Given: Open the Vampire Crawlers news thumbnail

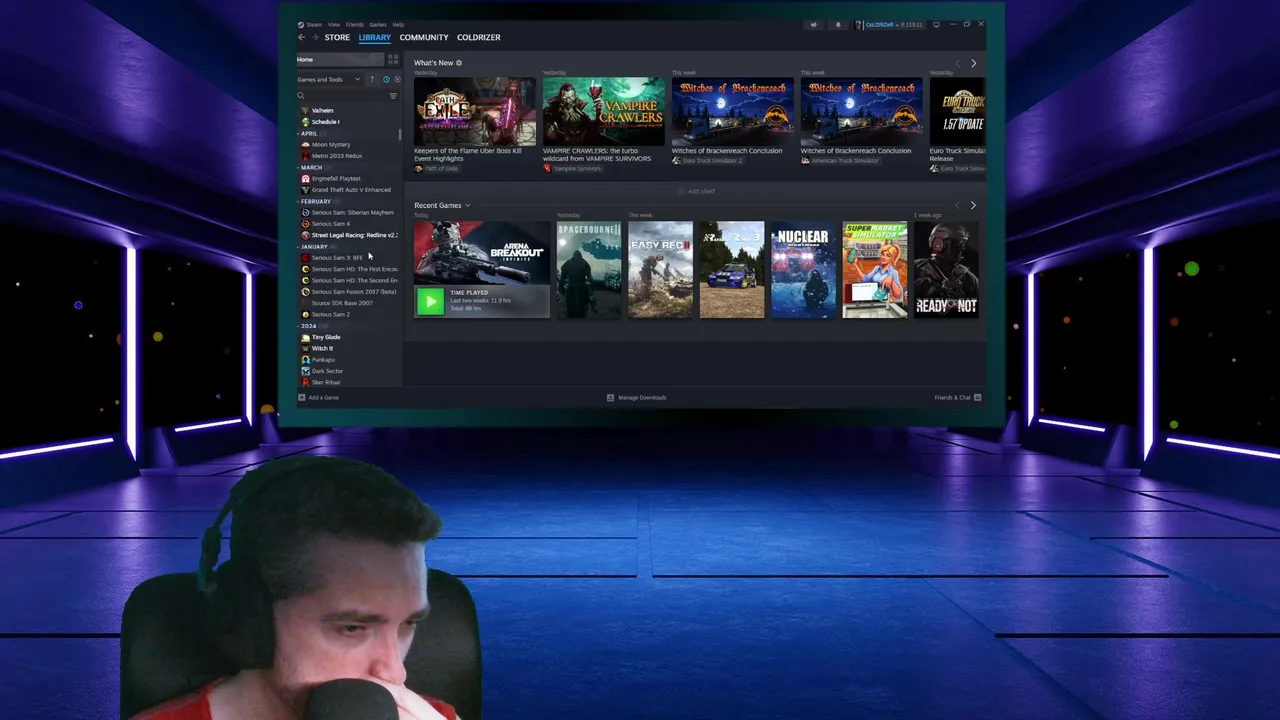Looking at the screenshot, I should [x=603, y=111].
